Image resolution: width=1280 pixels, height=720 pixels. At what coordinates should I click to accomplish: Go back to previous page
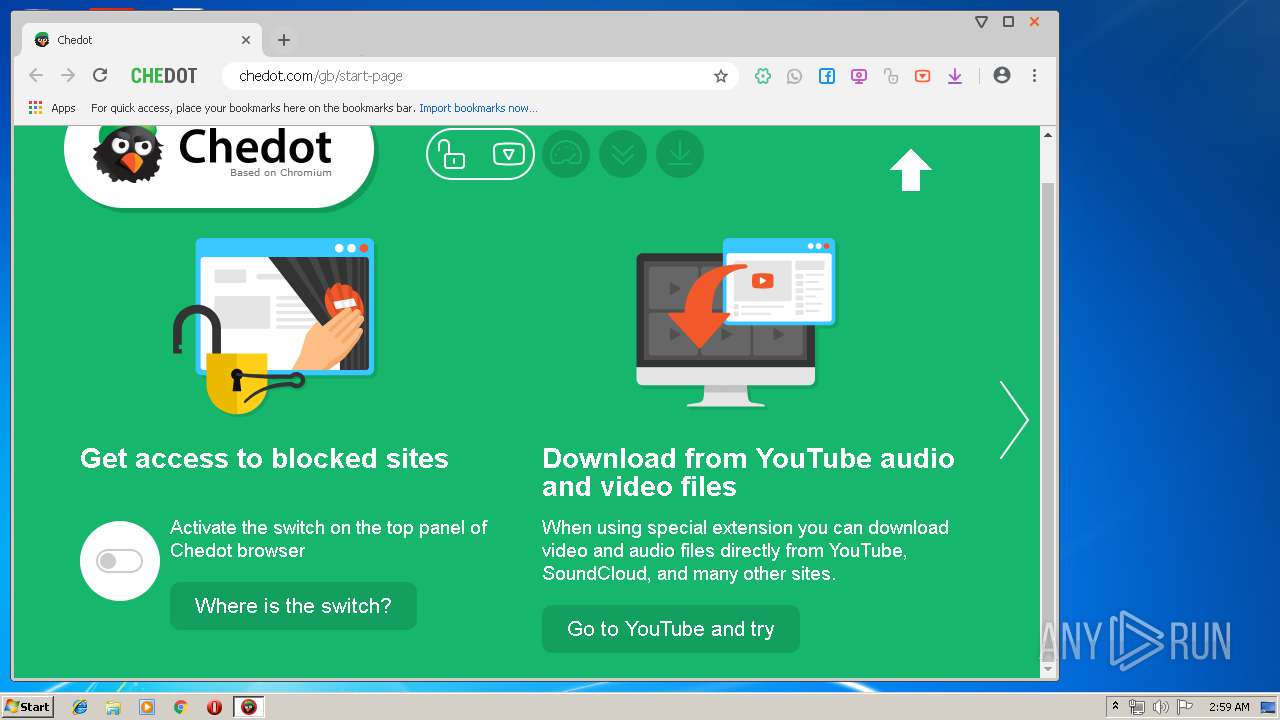[36, 75]
